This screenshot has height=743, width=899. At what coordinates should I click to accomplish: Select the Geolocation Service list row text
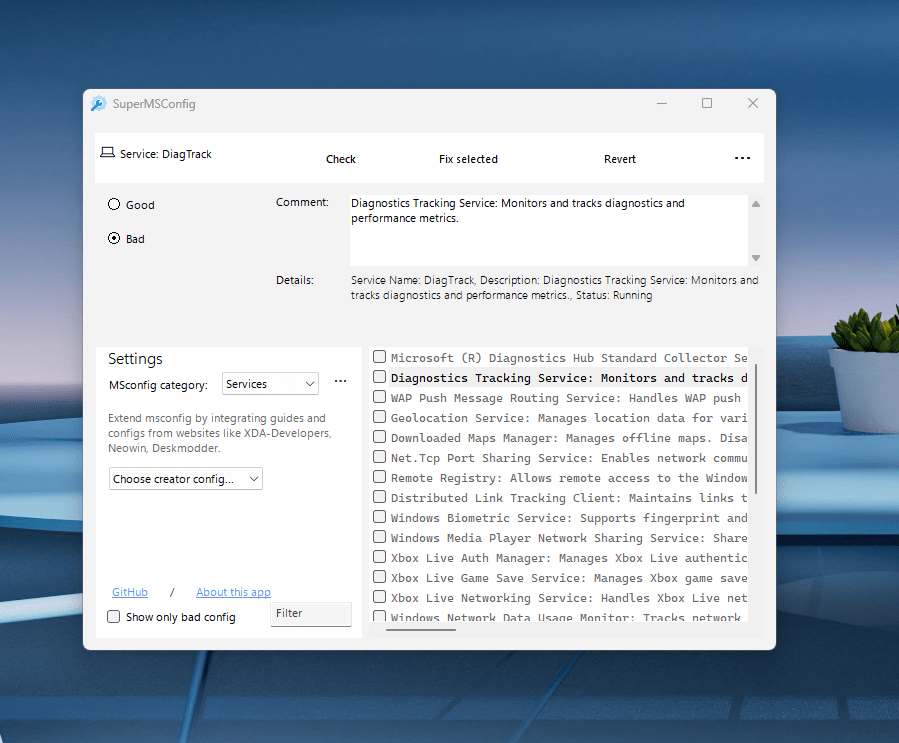pyautogui.click(x=569, y=418)
